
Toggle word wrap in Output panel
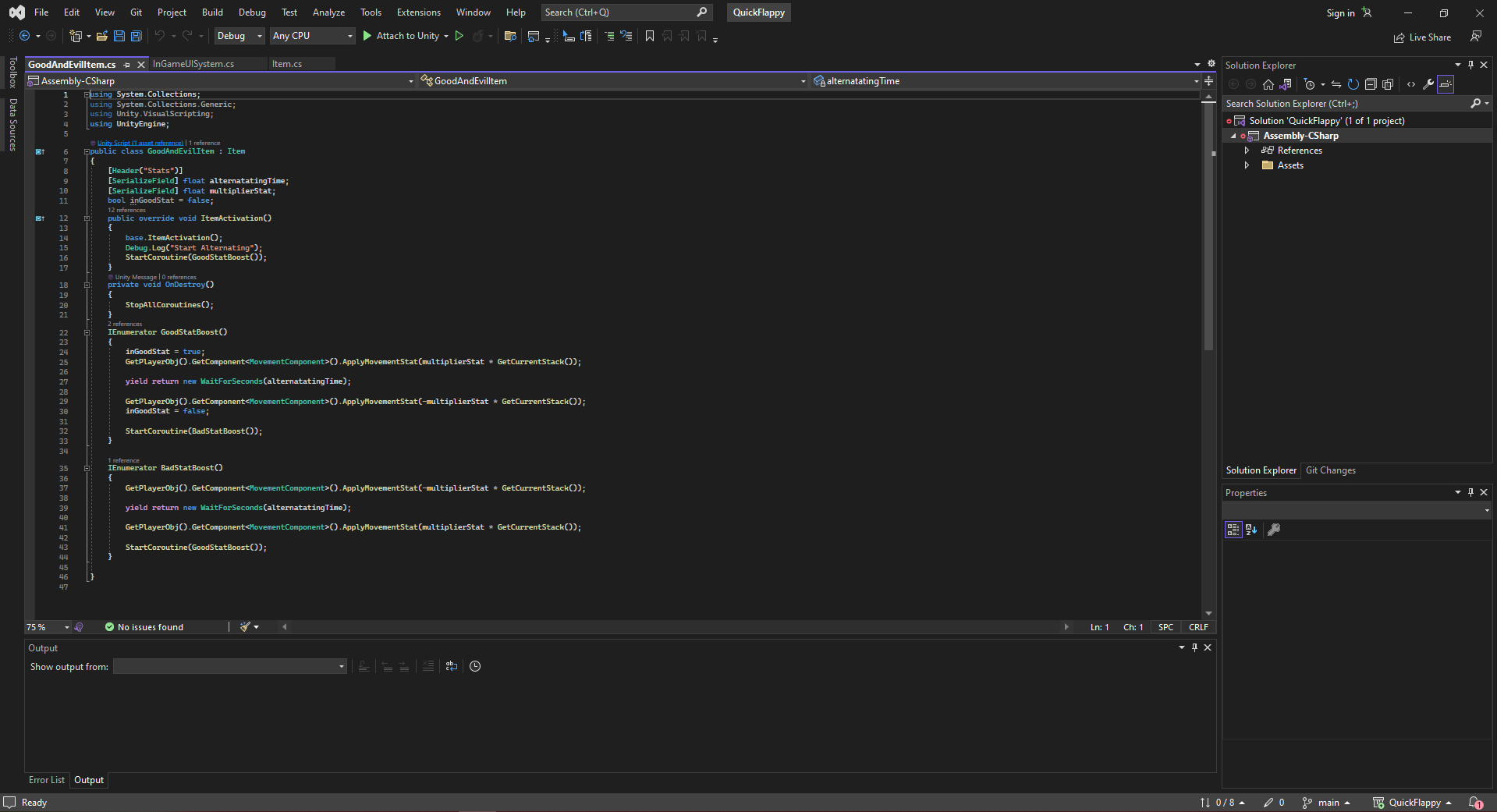(452, 666)
